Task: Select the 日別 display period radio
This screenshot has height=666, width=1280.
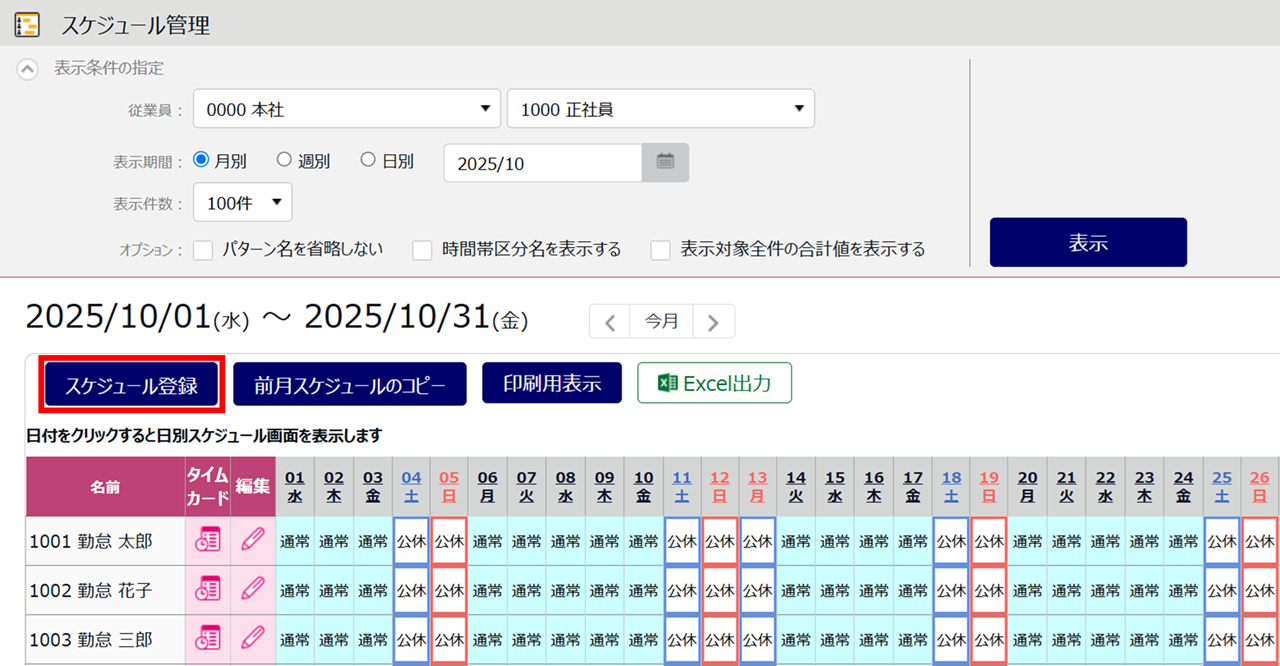Action: click(x=368, y=160)
